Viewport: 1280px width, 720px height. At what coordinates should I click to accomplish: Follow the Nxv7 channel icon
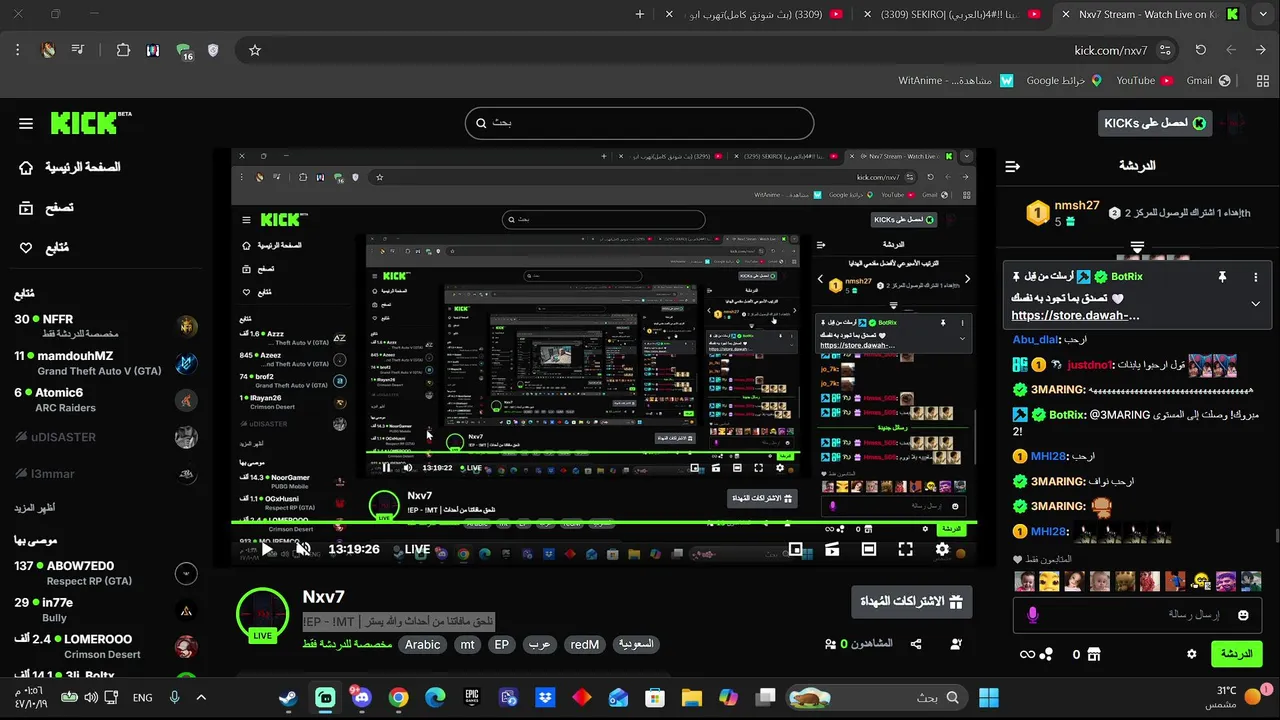[956, 645]
